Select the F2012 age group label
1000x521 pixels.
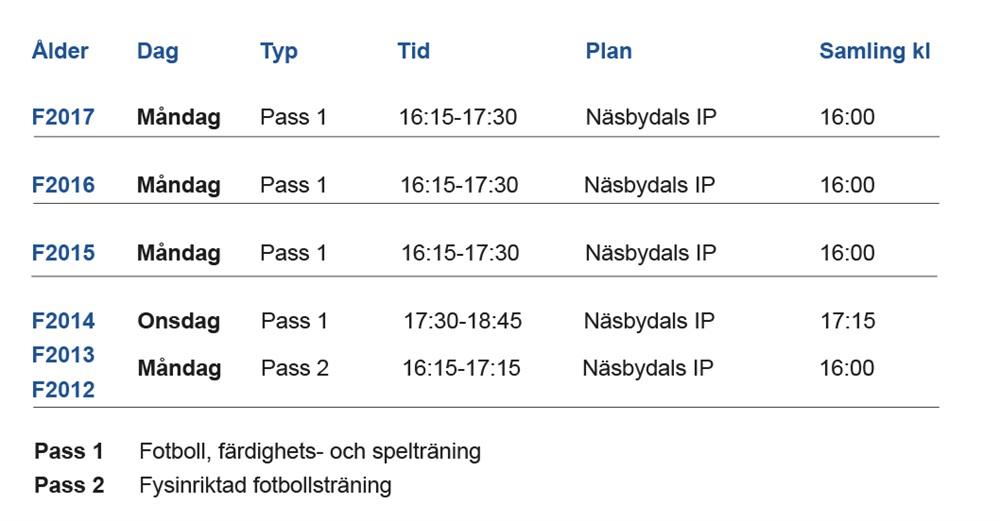tap(63, 390)
